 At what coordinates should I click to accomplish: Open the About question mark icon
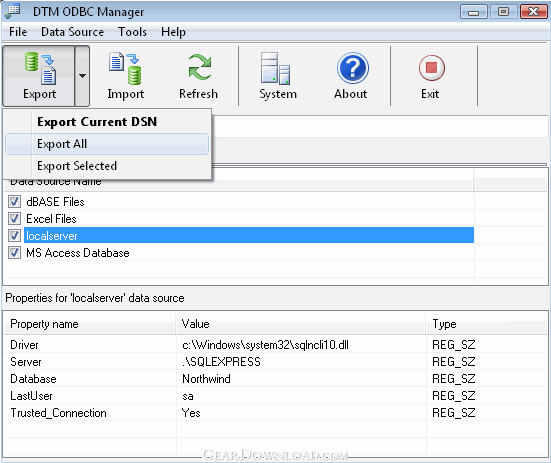352,68
